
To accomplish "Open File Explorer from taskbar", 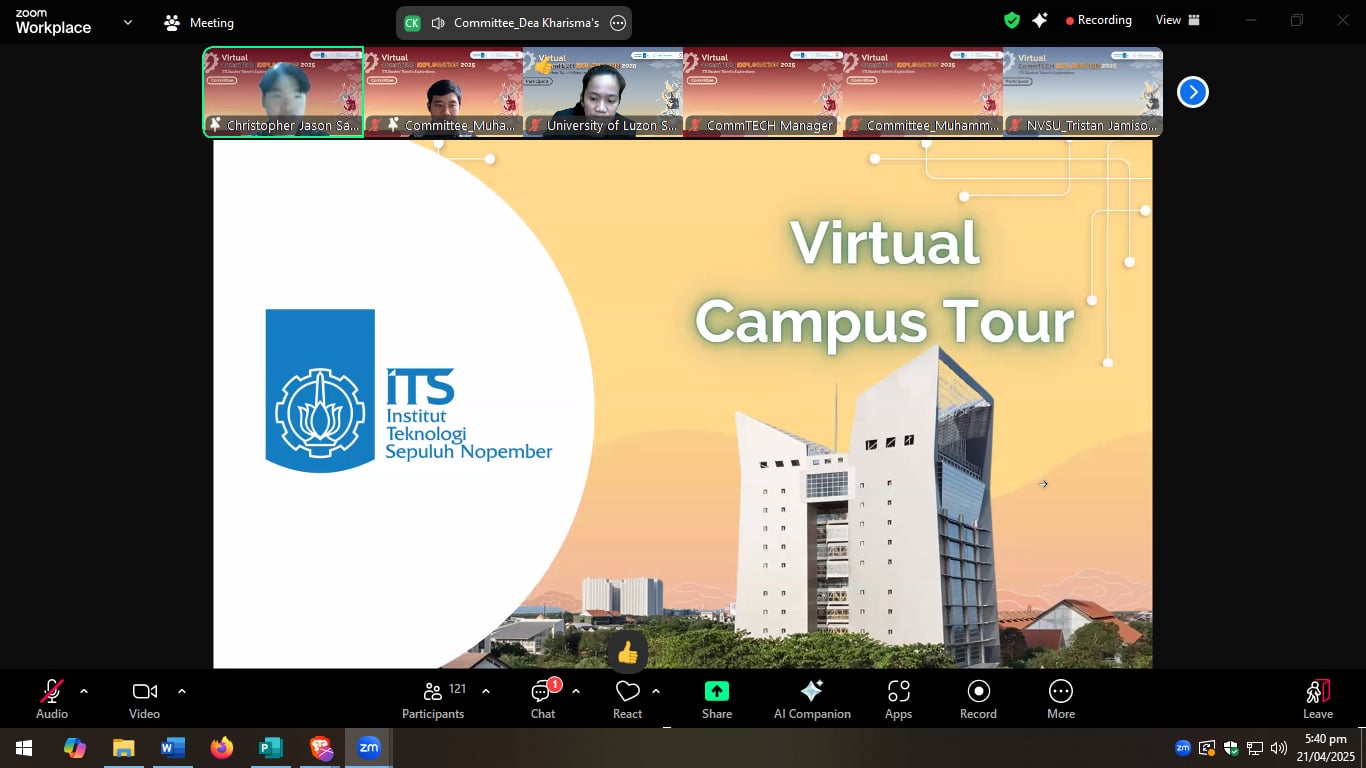I will point(123,748).
